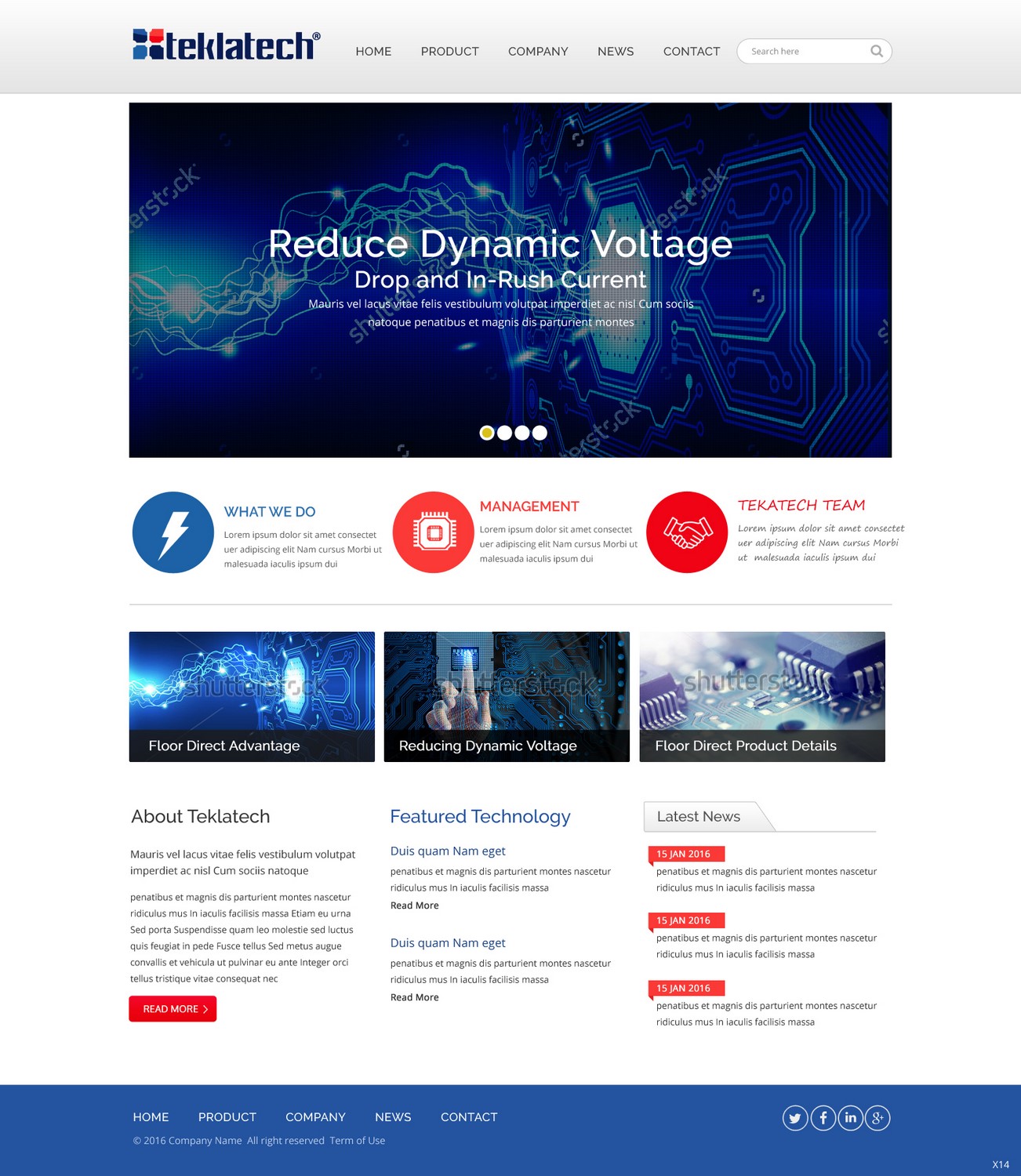
Task: Open the Facebook icon in footer
Action: point(823,1118)
